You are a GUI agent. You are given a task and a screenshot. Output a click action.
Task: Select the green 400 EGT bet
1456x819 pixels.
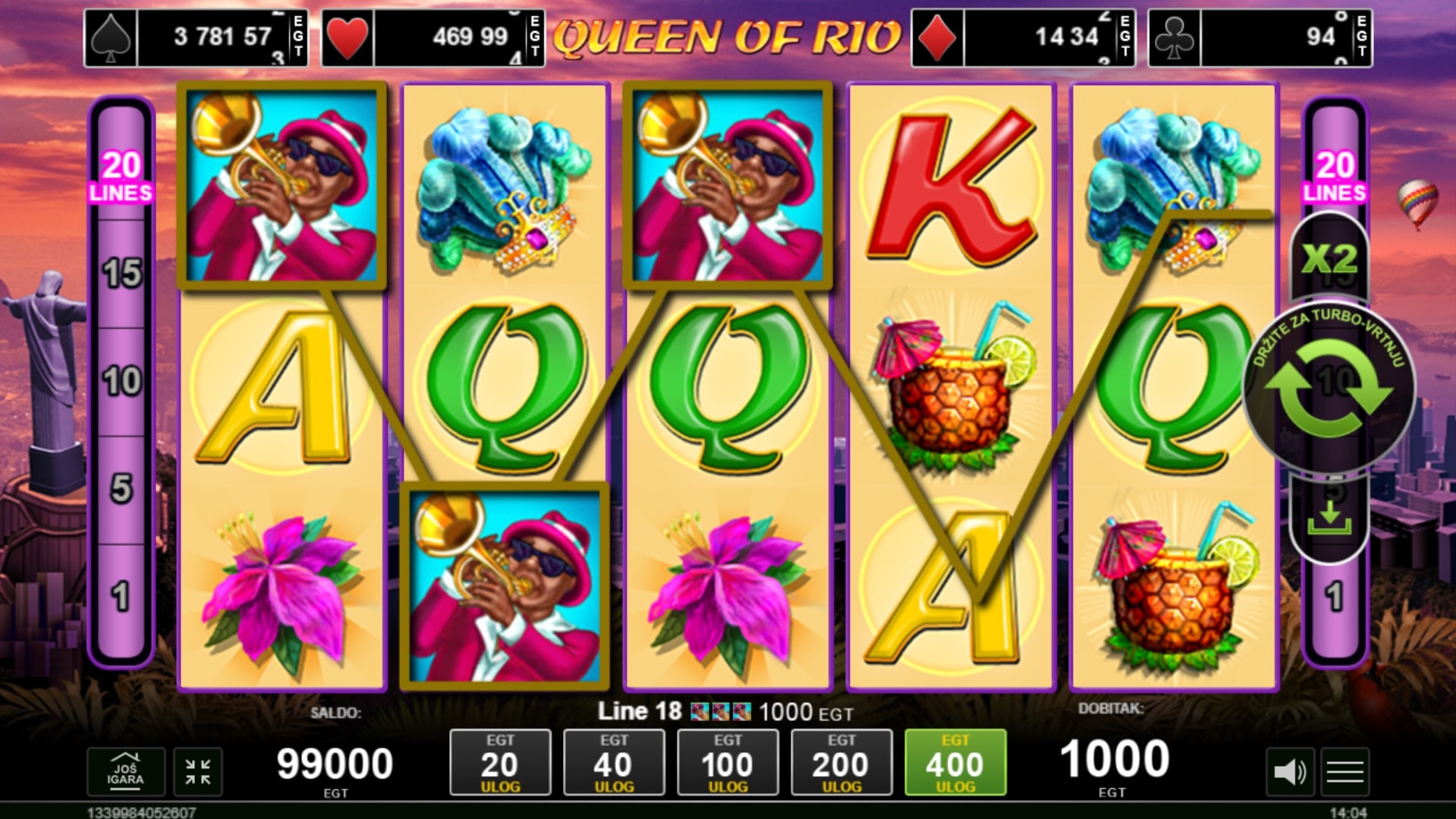pos(955,763)
